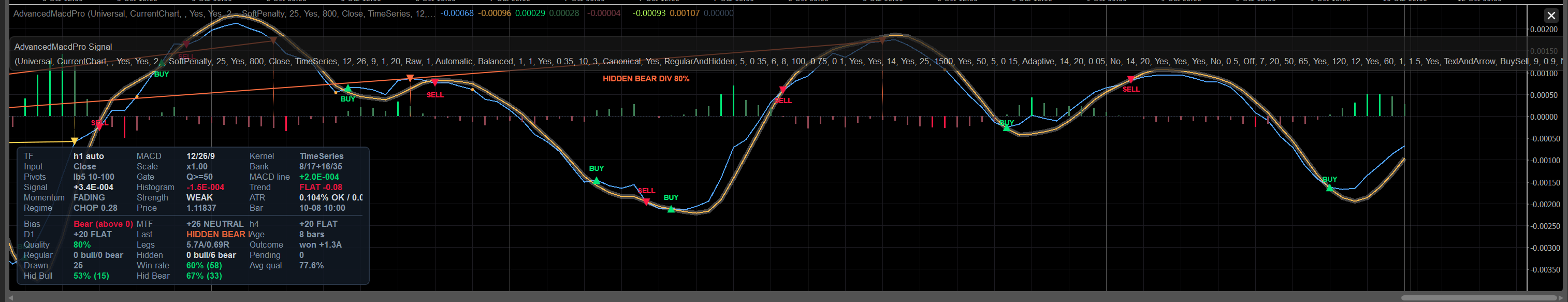The height and width of the screenshot is (302, 1568).
Task: Click the Regime 'CHOP 0.28' value
Action: [x=96, y=208]
